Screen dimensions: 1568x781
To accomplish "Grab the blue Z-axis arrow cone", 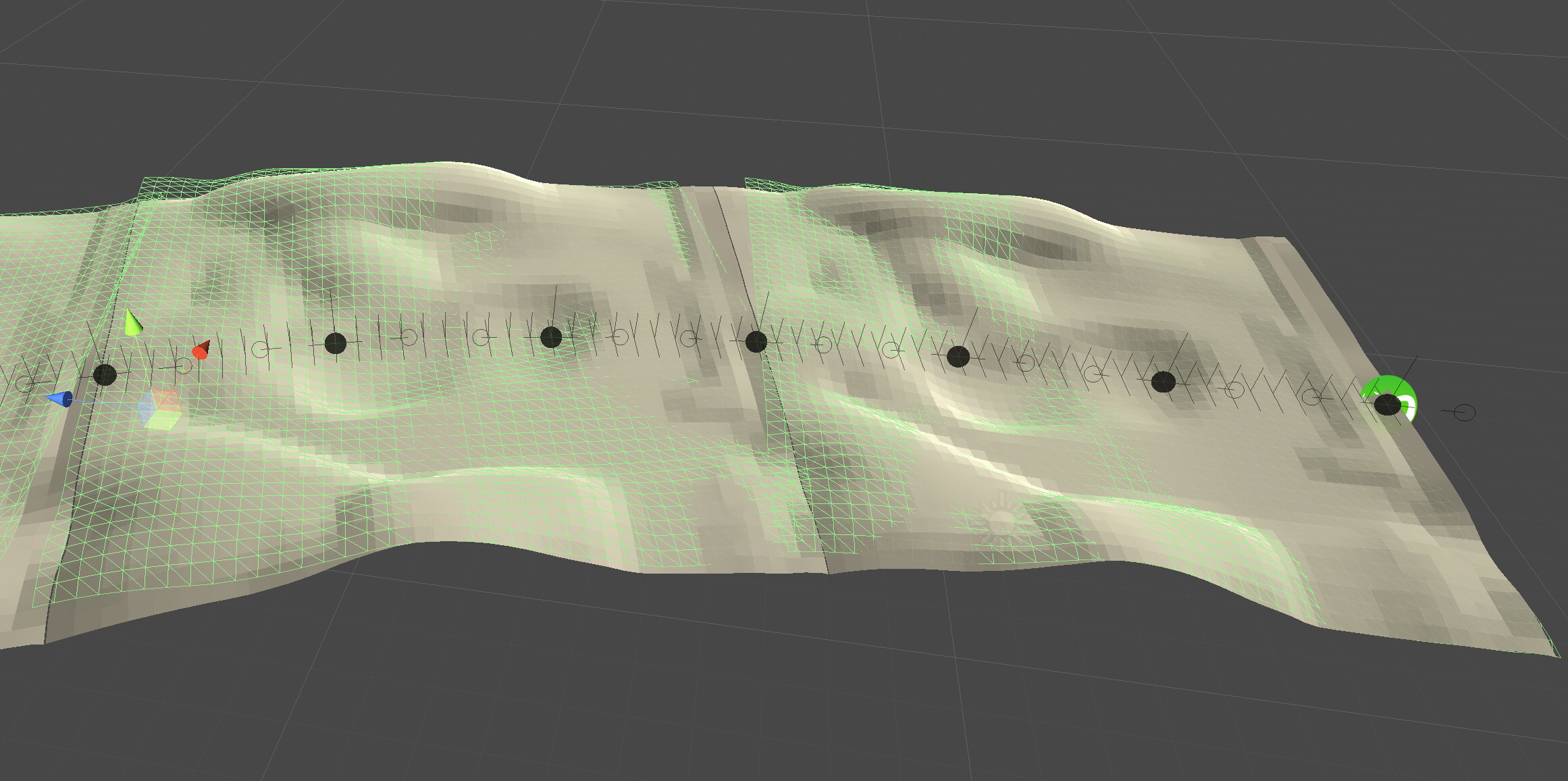I will [x=61, y=399].
